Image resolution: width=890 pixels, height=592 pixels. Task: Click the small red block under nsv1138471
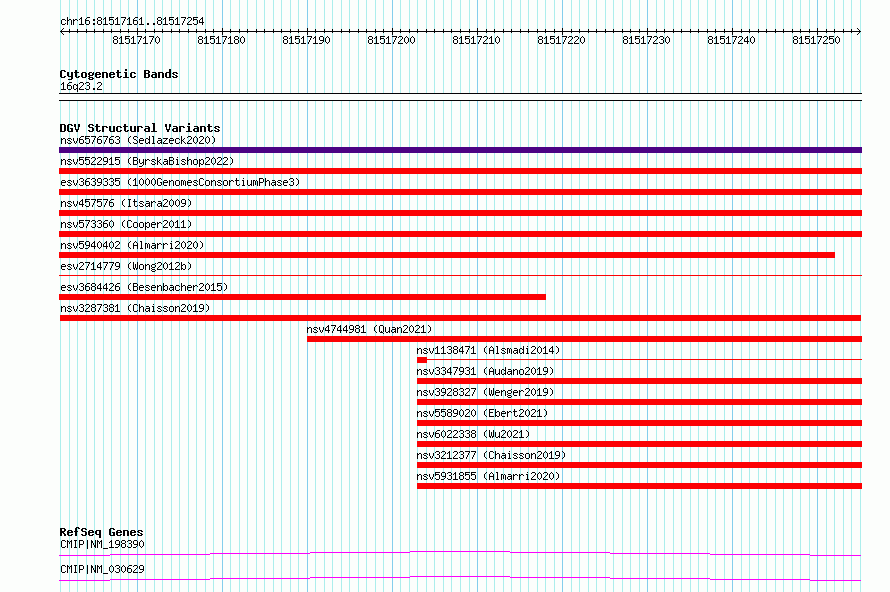coord(422,360)
